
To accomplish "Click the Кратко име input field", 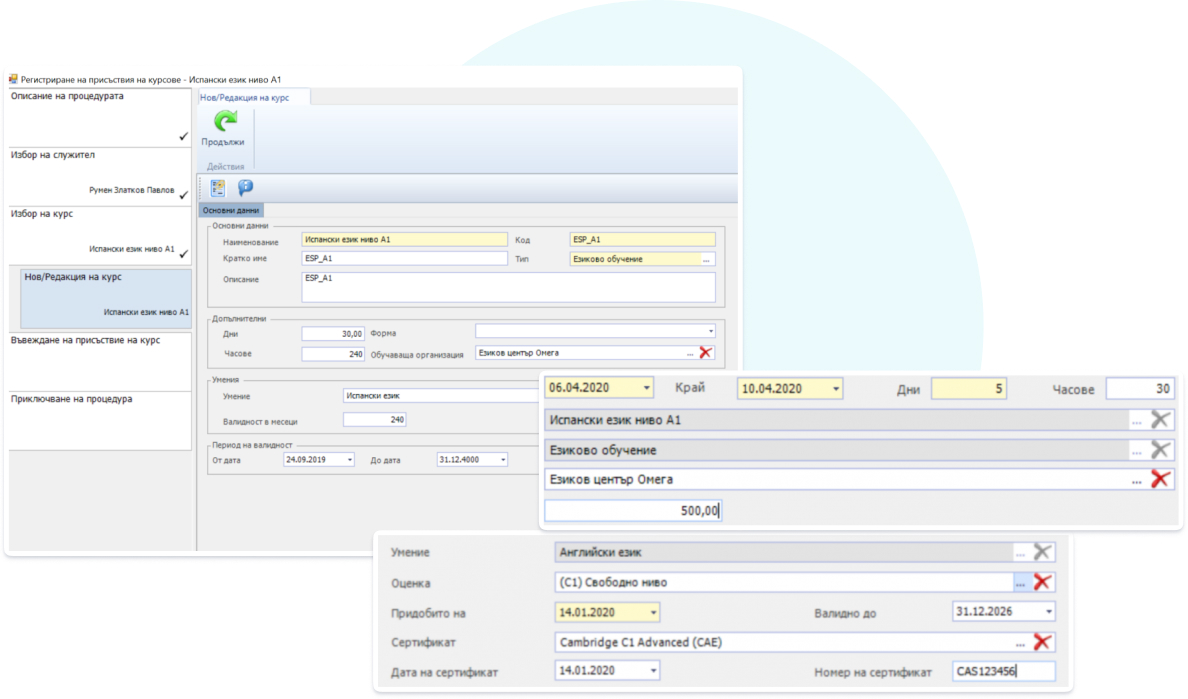I will coord(405,258).
